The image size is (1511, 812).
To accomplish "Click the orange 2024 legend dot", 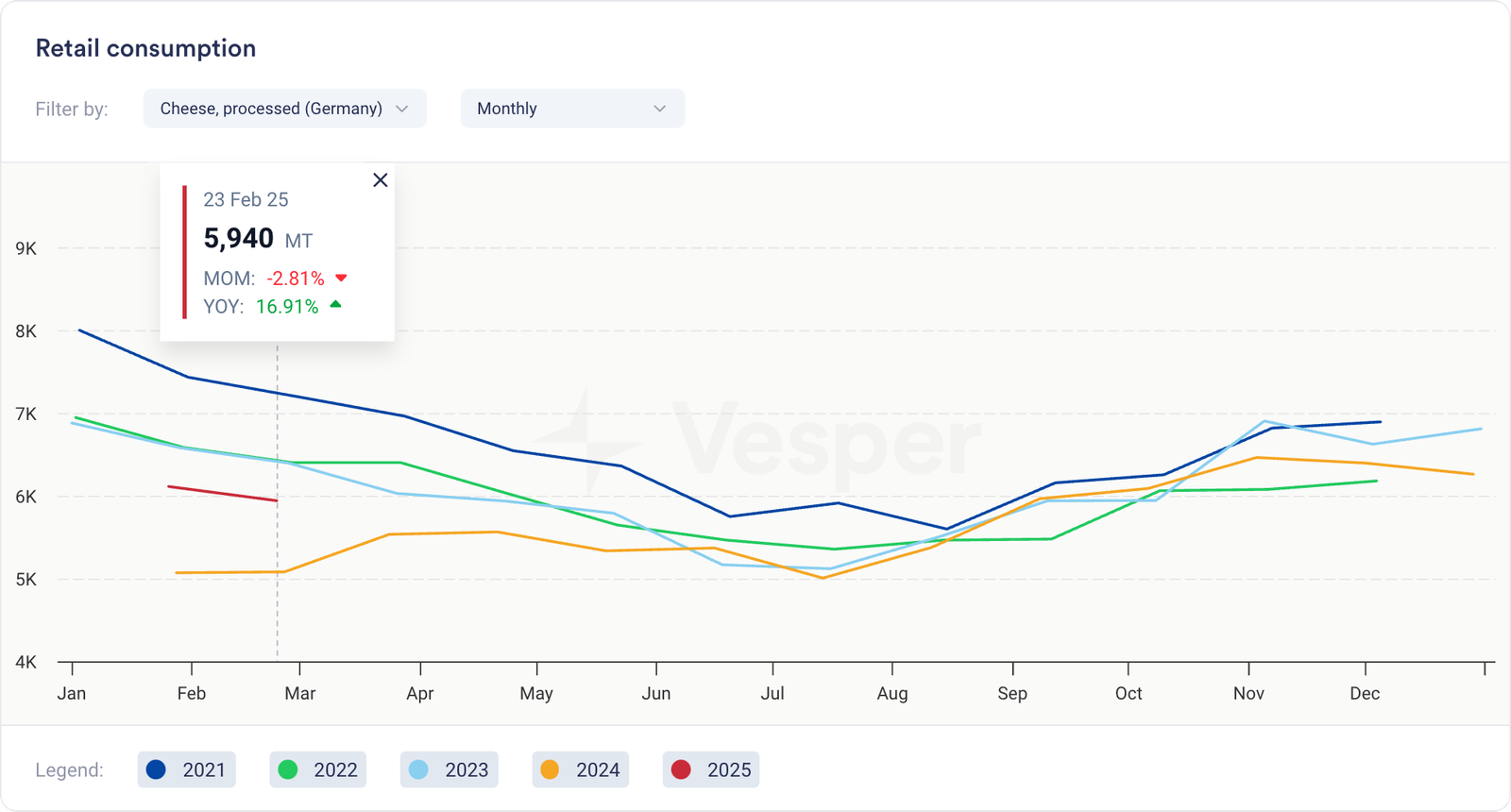I will (550, 770).
